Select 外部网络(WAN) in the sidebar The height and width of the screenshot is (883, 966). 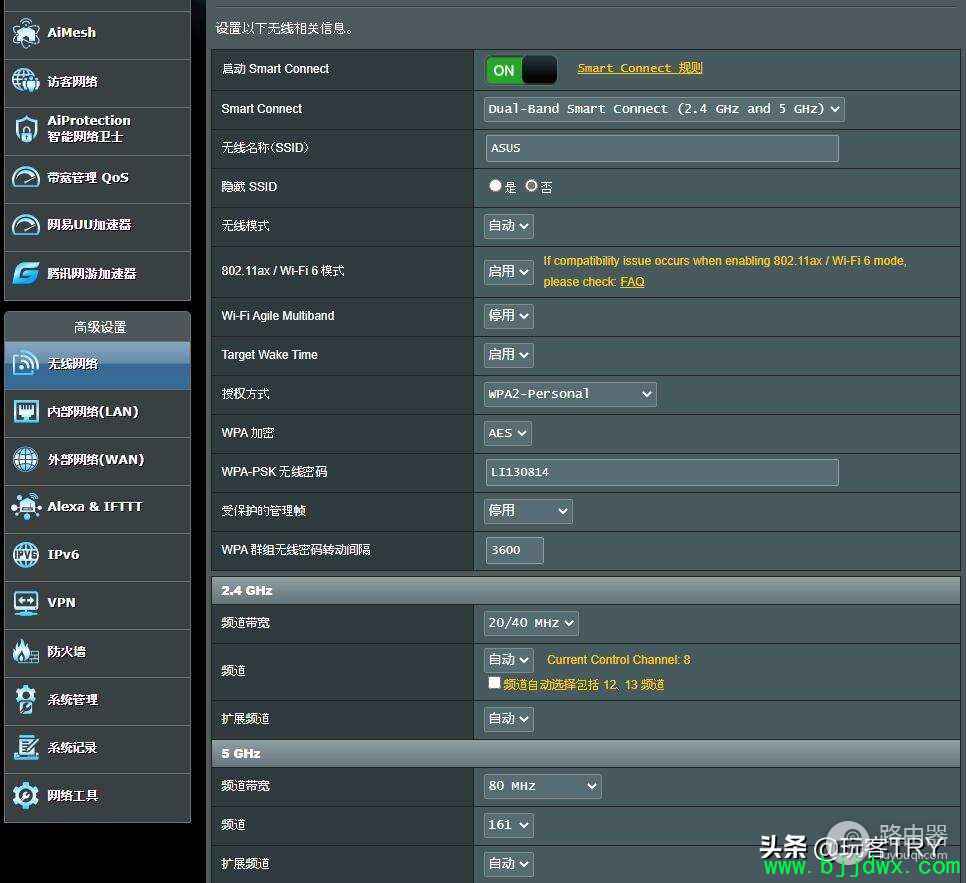point(97,462)
